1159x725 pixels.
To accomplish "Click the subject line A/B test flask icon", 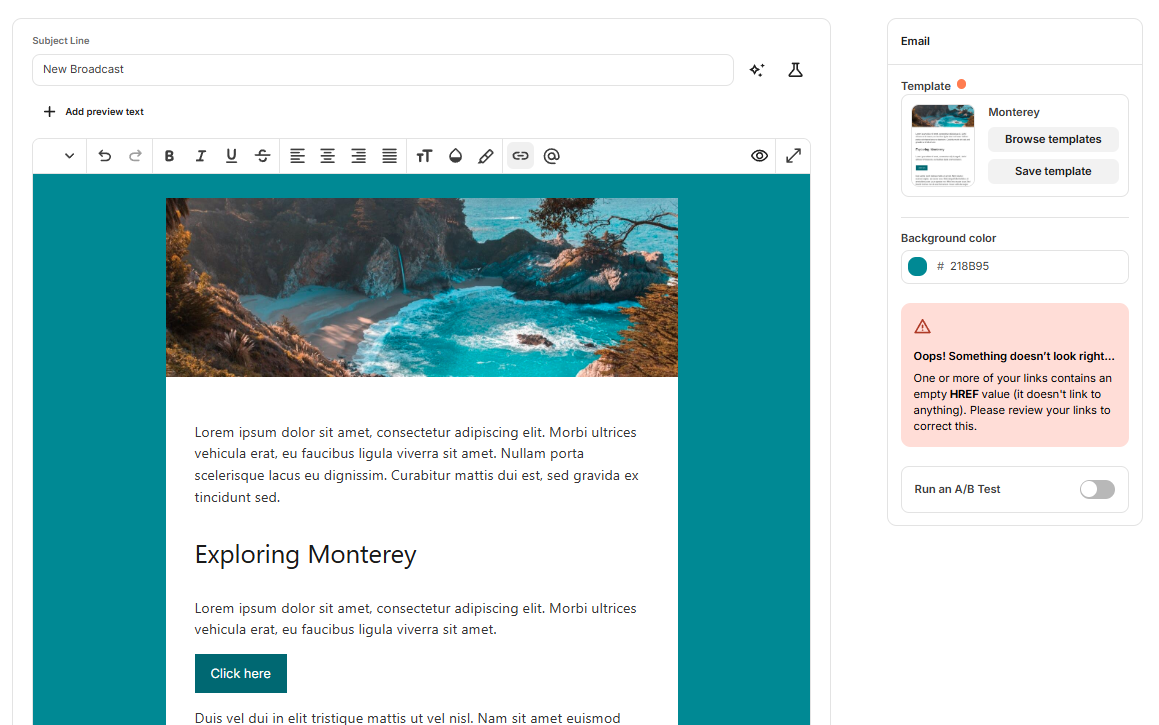I will 795,70.
